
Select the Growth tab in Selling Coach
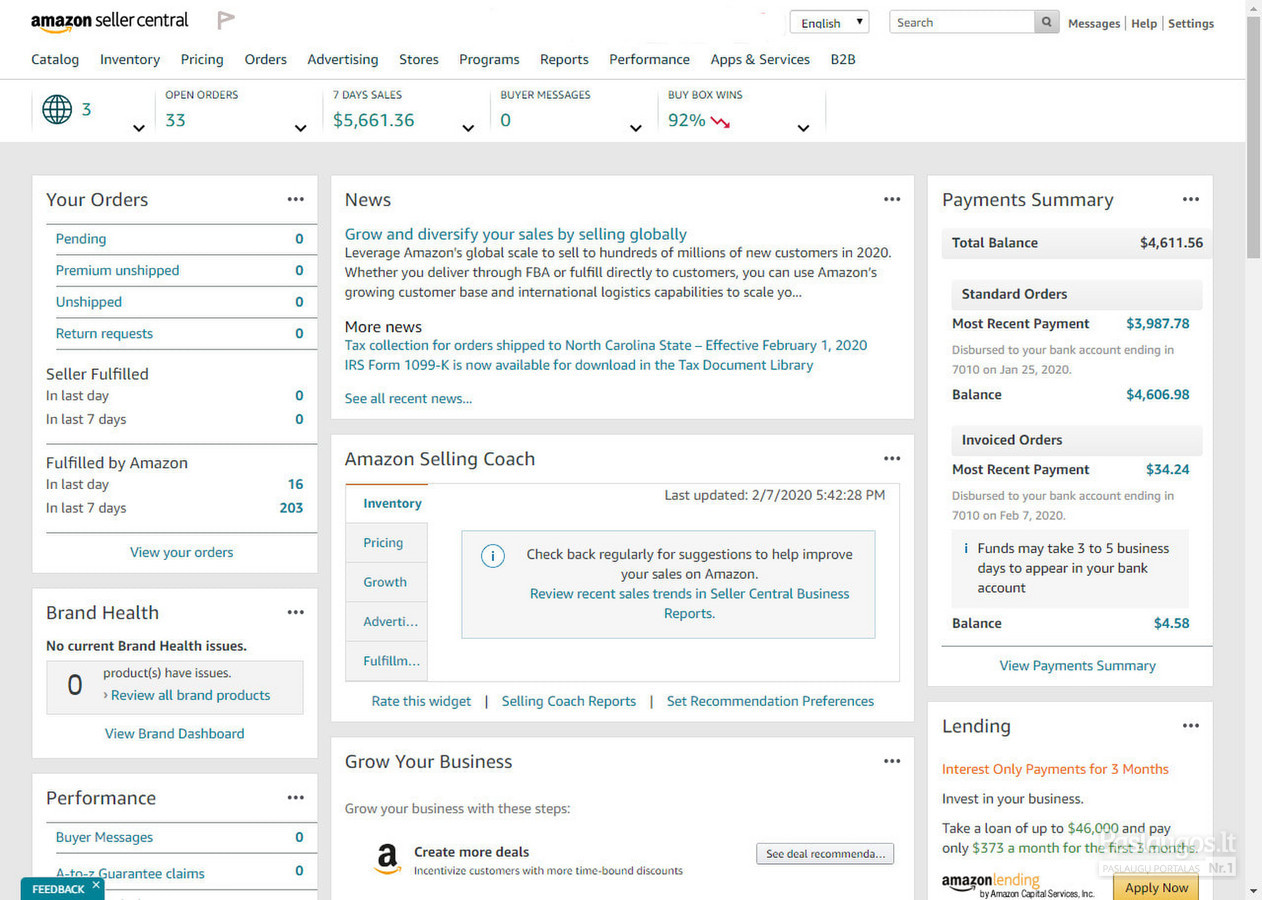coord(387,582)
